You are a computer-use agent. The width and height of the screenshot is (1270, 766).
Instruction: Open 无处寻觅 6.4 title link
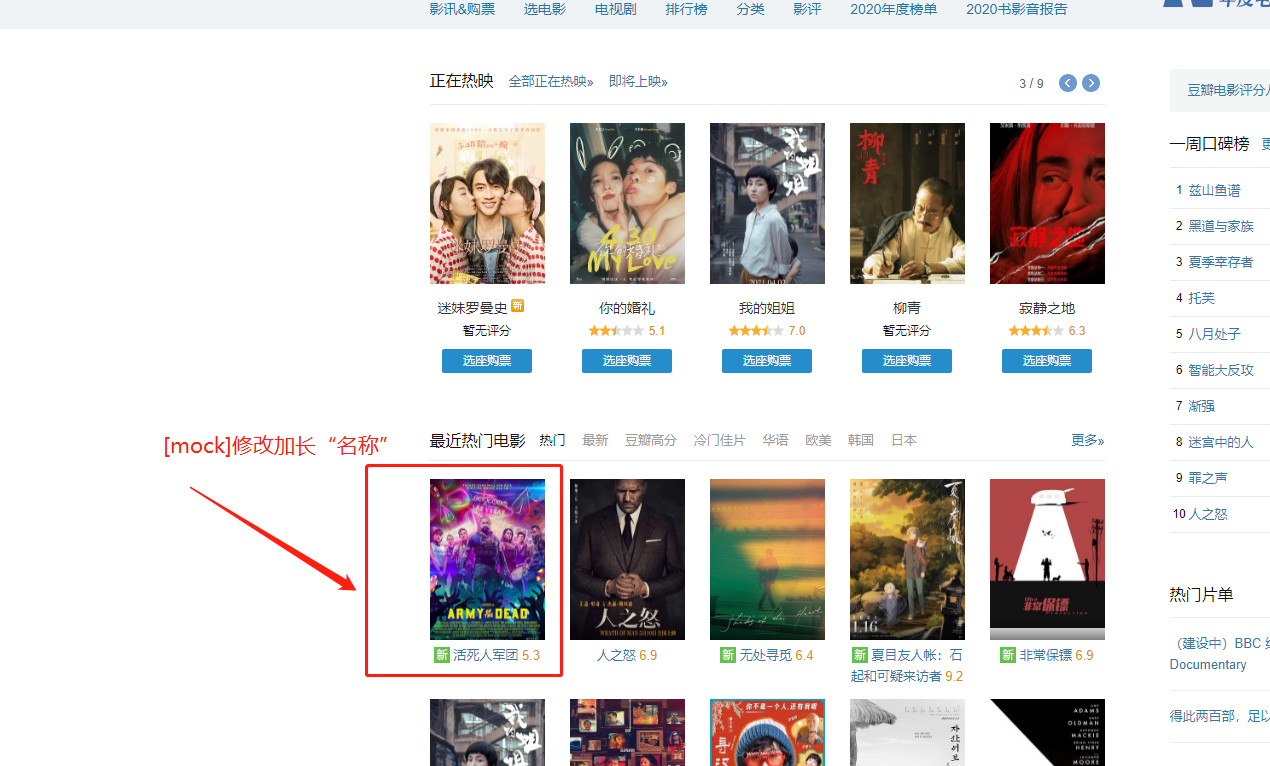pyautogui.click(x=767, y=655)
